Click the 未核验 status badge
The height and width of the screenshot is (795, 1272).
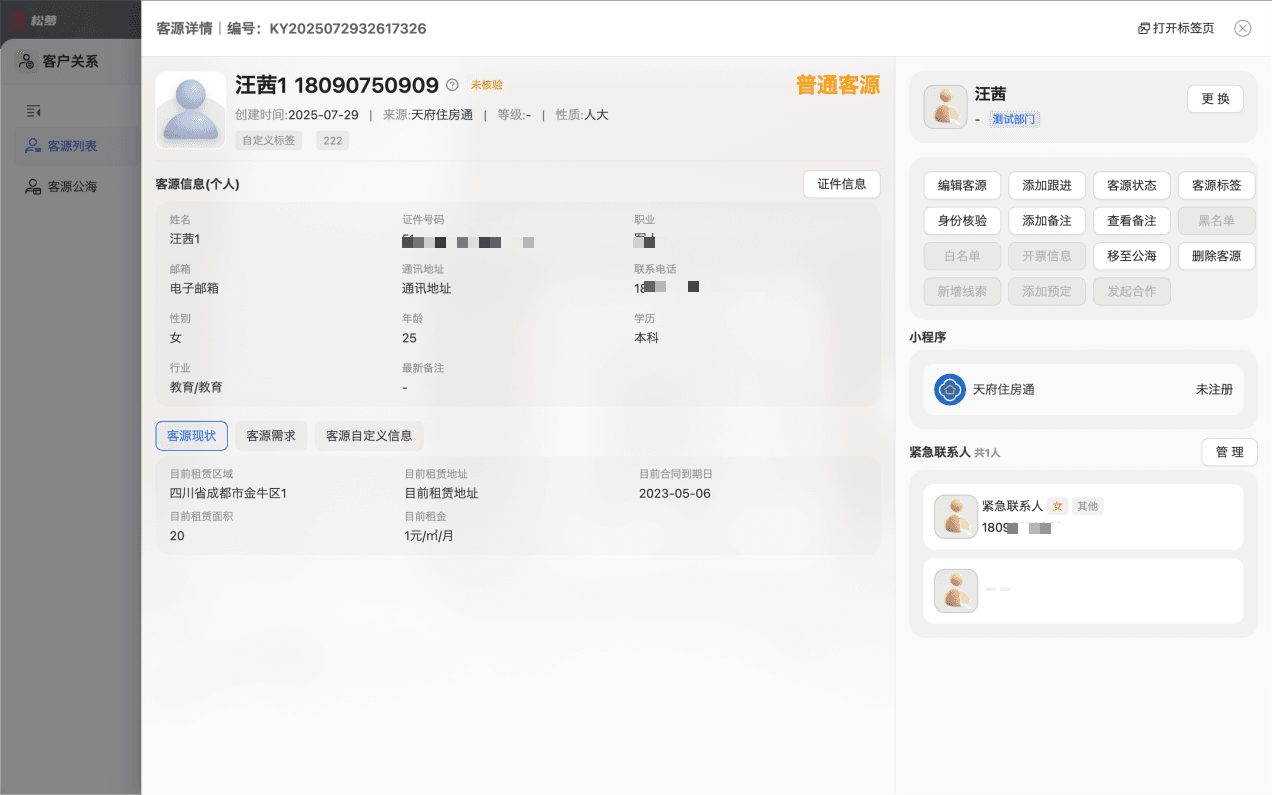(487, 85)
